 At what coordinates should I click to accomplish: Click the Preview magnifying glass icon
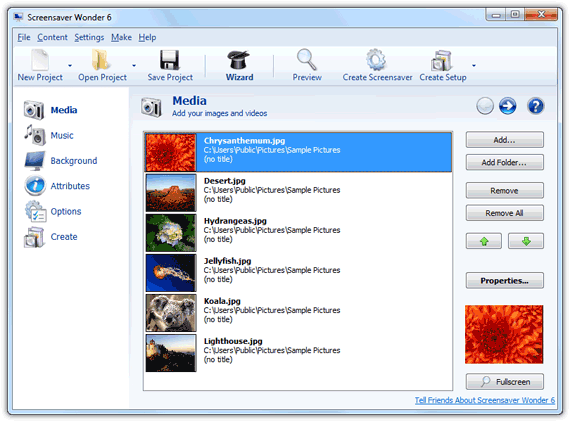point(306,60)
